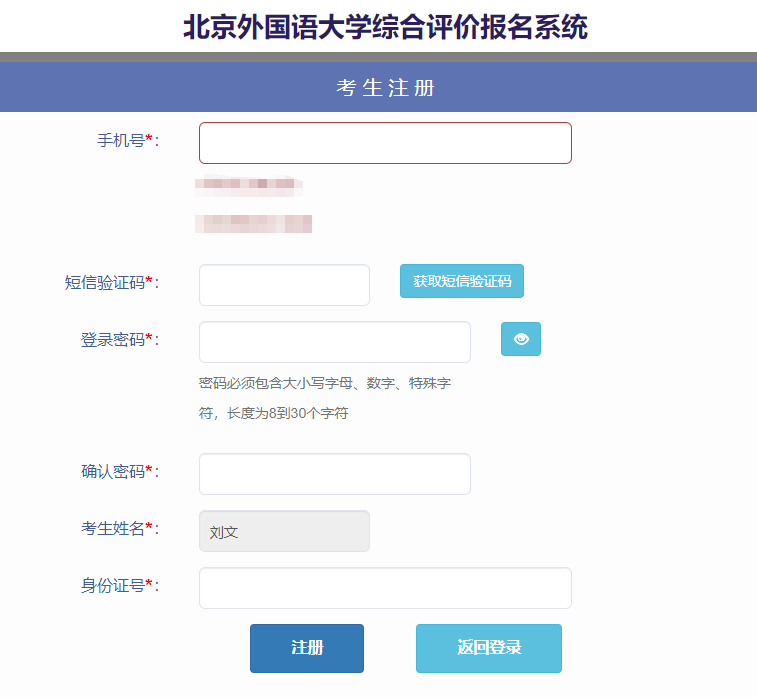
Task: Go back via the 返回登录 button
Action: [488, 648]
